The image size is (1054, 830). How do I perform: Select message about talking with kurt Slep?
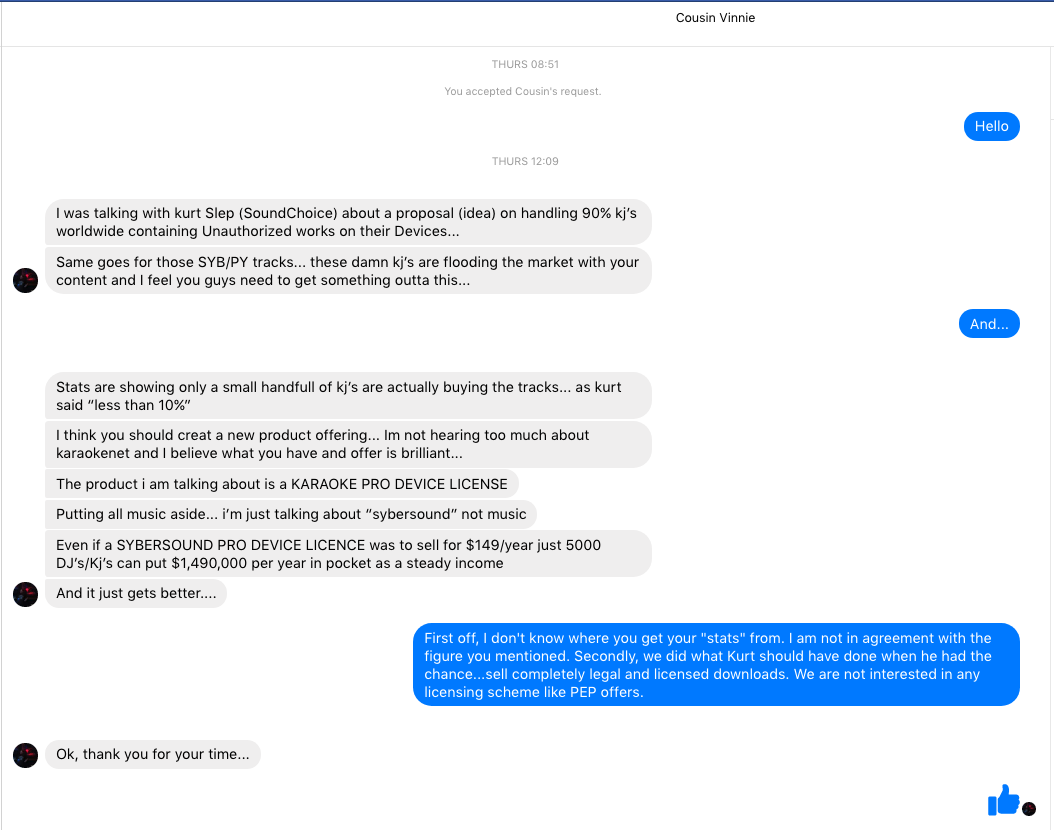point(348,221)
